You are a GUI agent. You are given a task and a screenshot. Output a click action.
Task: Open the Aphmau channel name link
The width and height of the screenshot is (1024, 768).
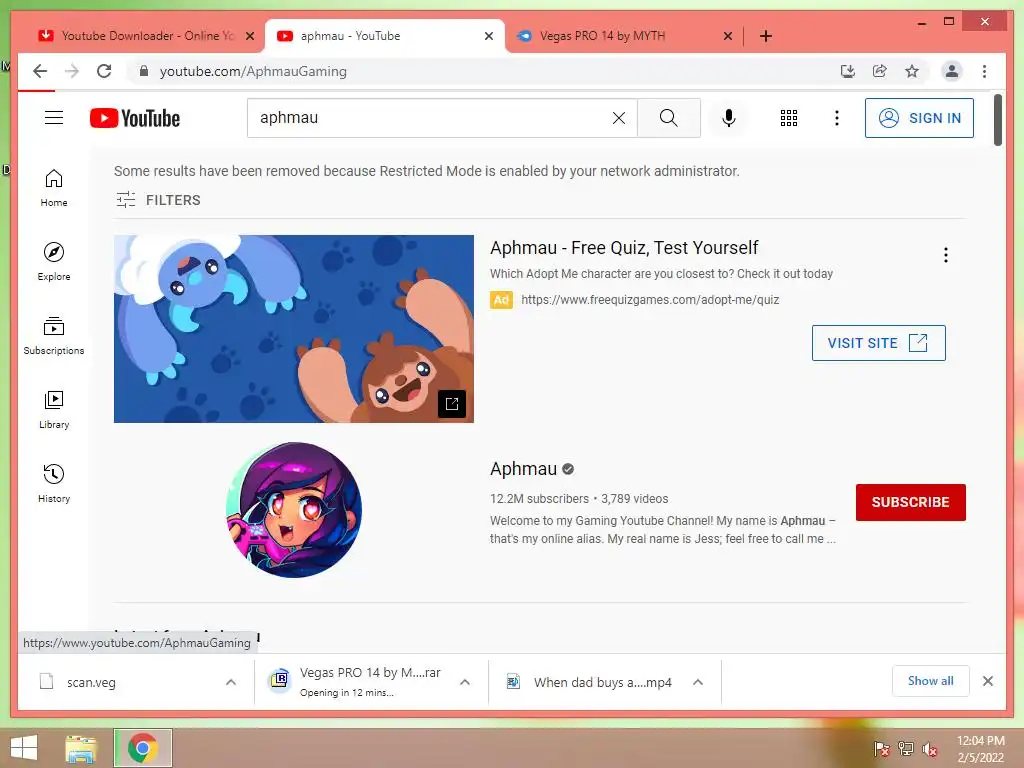coord(523,469)
